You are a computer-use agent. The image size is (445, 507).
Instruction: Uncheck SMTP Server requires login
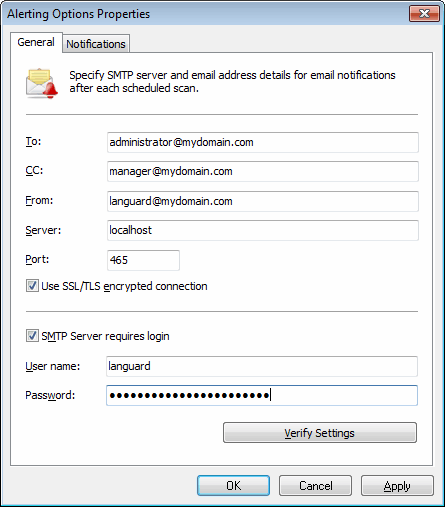[x=32, y=336]
